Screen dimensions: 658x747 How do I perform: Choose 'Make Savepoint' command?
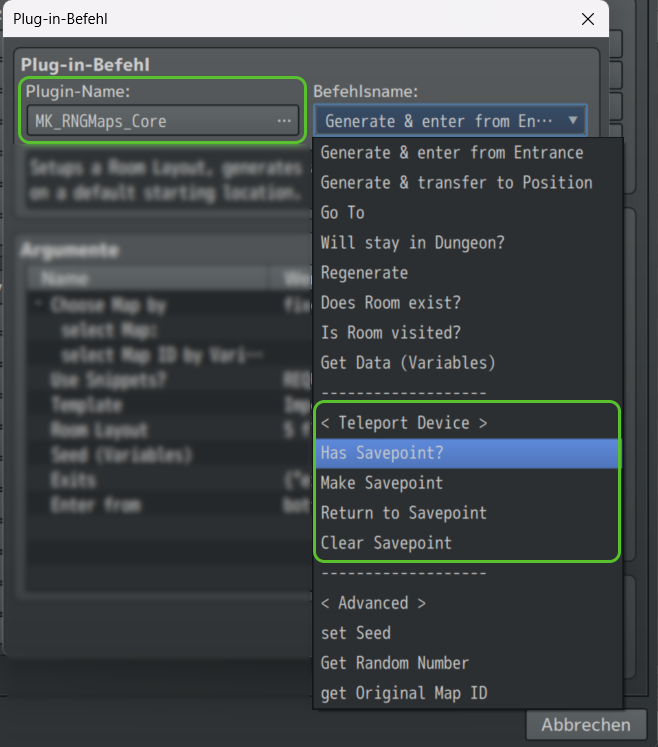click(x=468, y=483)
